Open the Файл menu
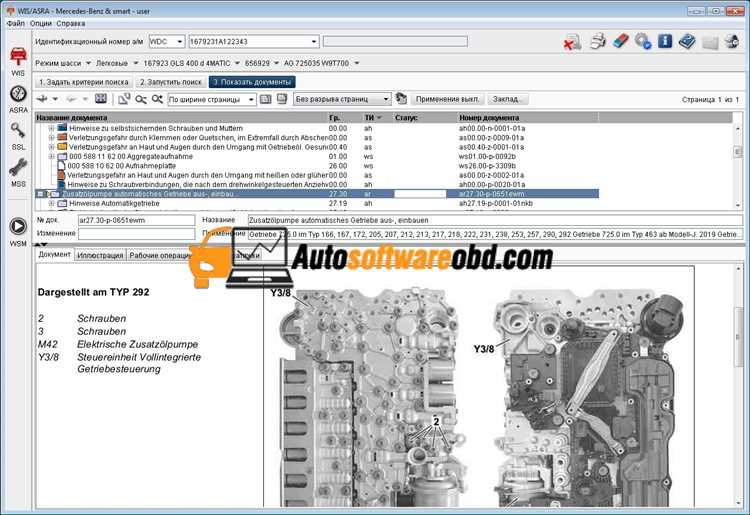 pos(15,23)
